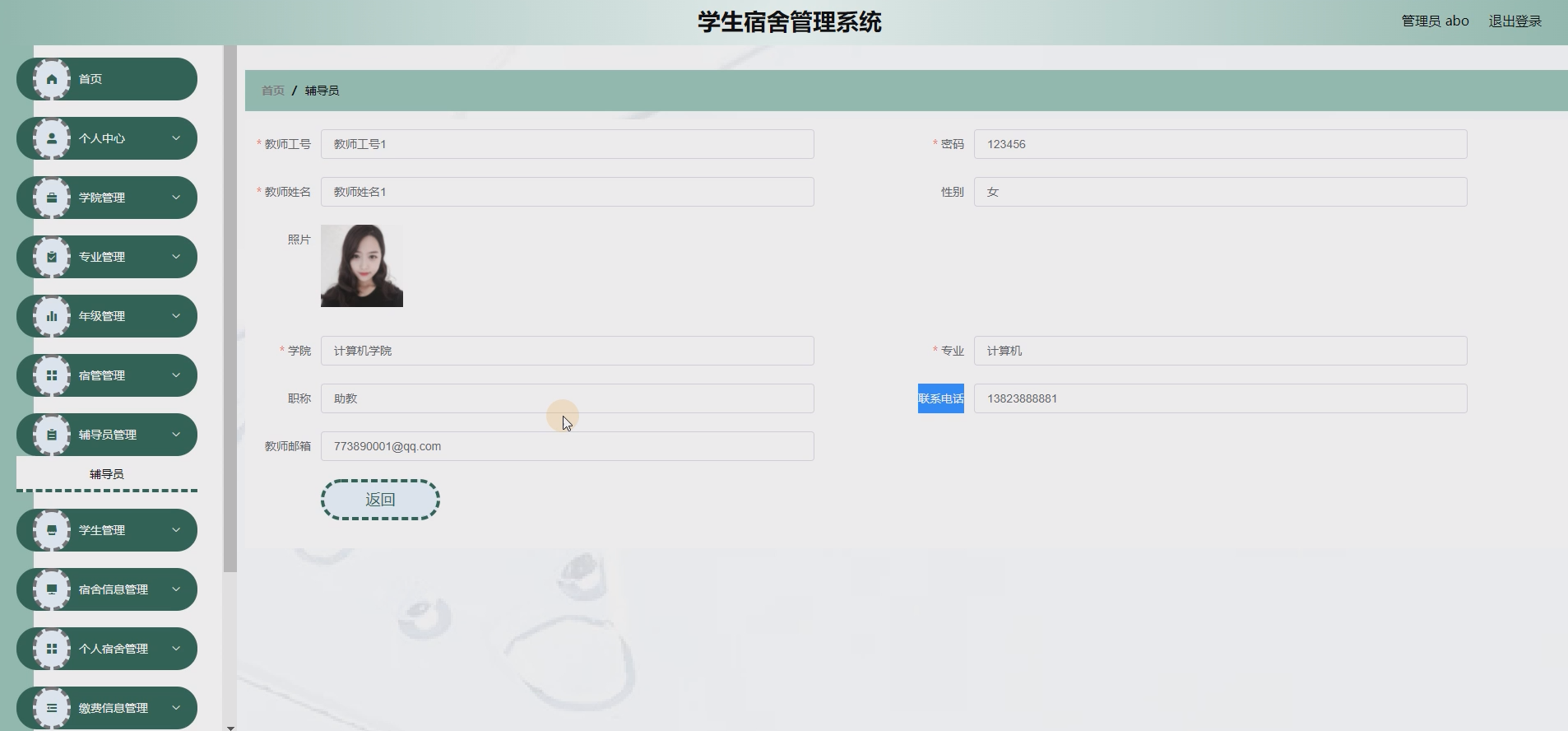
Task: Click the 退出登录 link
Action: (x=1515, y=21)
